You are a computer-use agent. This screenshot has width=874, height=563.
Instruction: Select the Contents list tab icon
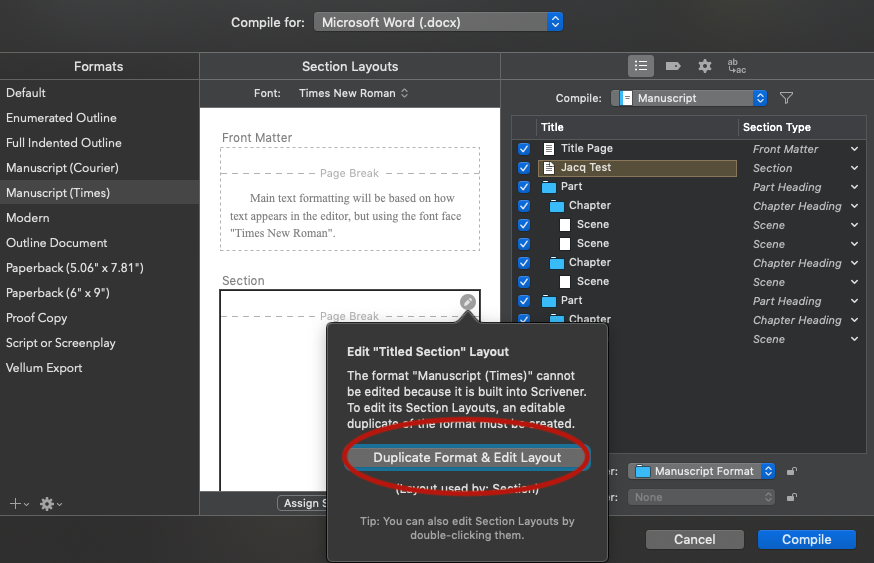coord(640,66)
